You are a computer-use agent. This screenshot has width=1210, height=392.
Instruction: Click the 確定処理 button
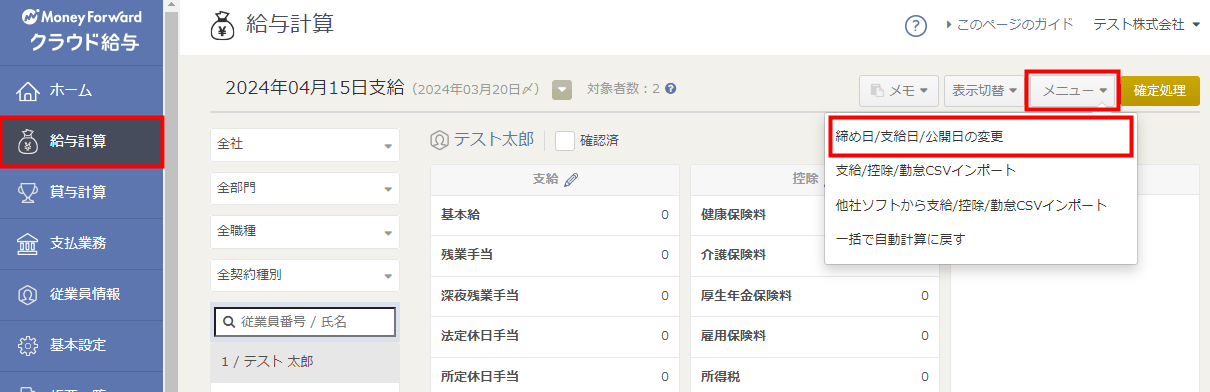1160,91
